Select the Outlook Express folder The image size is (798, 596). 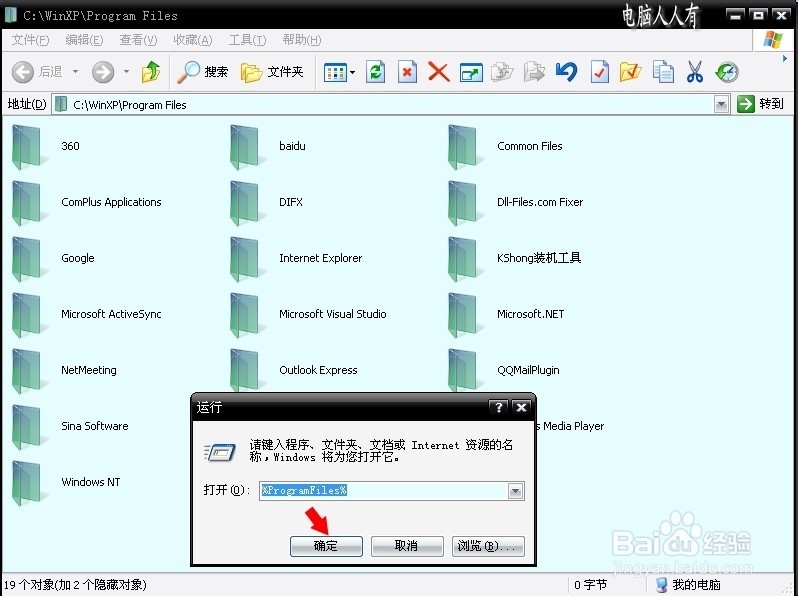[x=294, y=371]
